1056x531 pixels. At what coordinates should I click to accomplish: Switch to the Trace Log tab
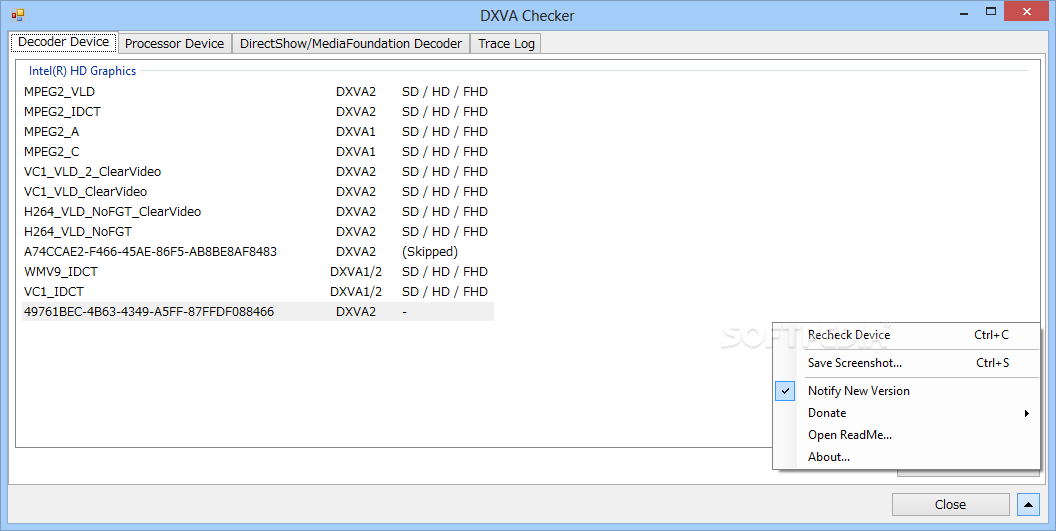click(506, 44)
